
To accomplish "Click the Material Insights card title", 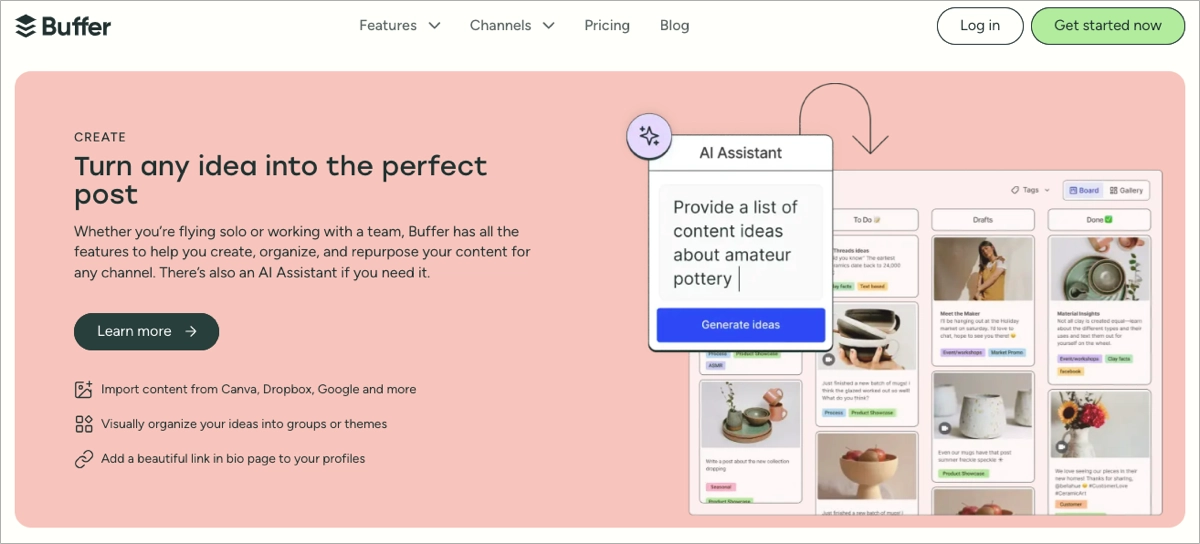I will 1078,313.
